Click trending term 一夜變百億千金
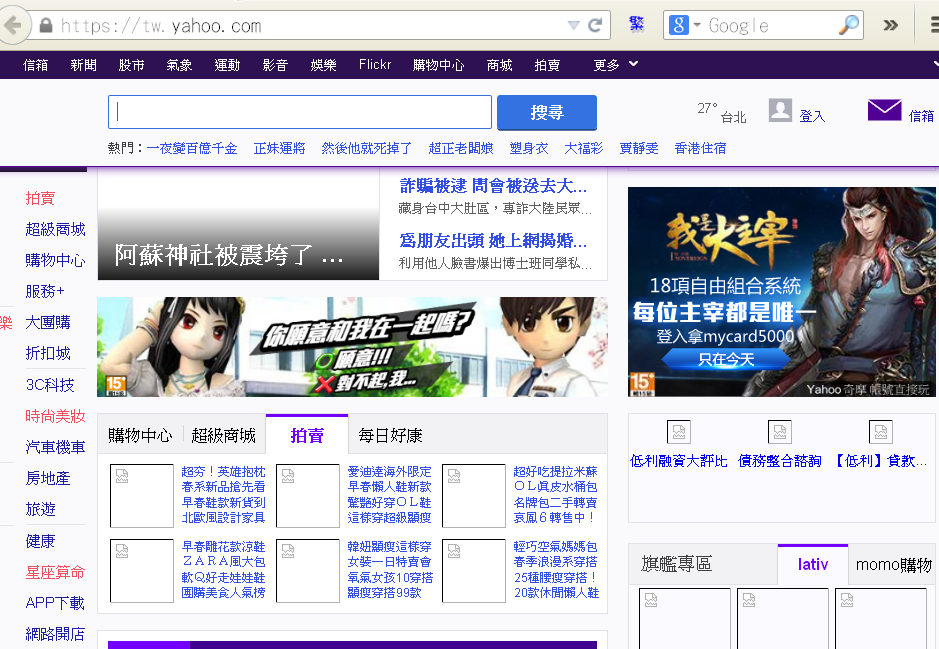939x649 pixels. tap(192, 148)
